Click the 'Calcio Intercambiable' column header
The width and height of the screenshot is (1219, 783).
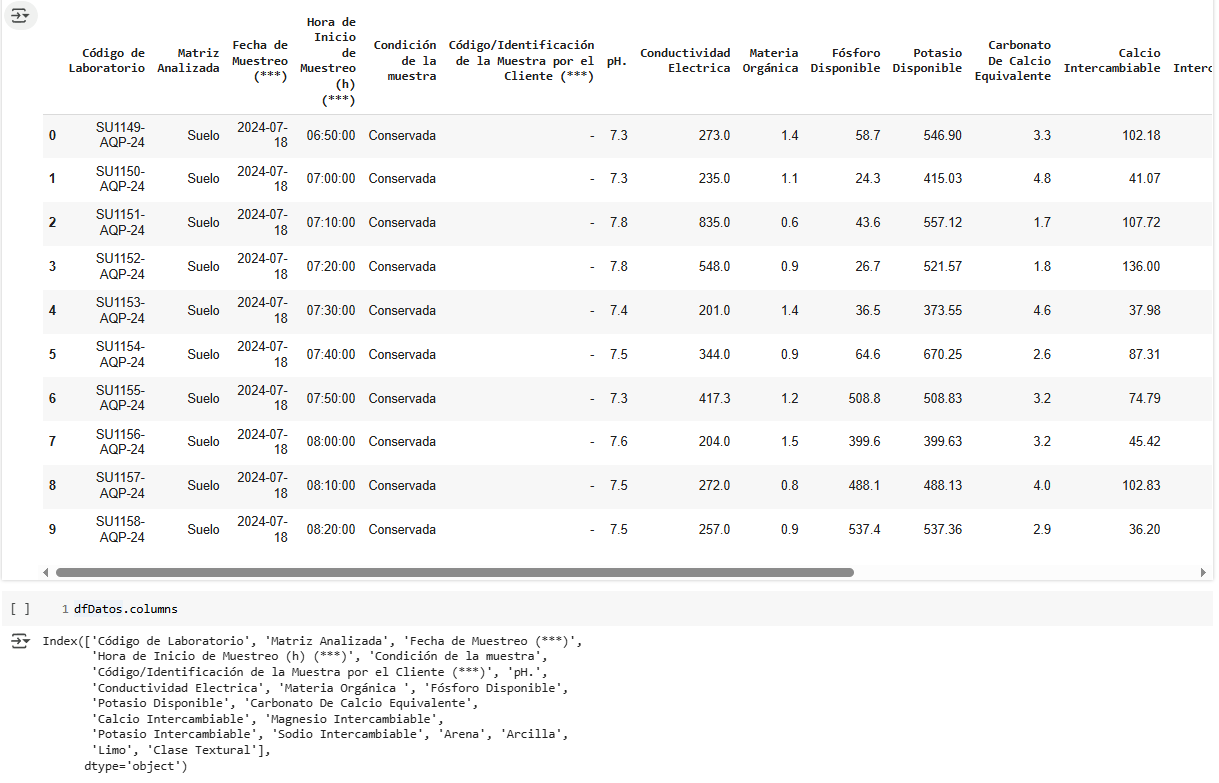pos(1112,61)
